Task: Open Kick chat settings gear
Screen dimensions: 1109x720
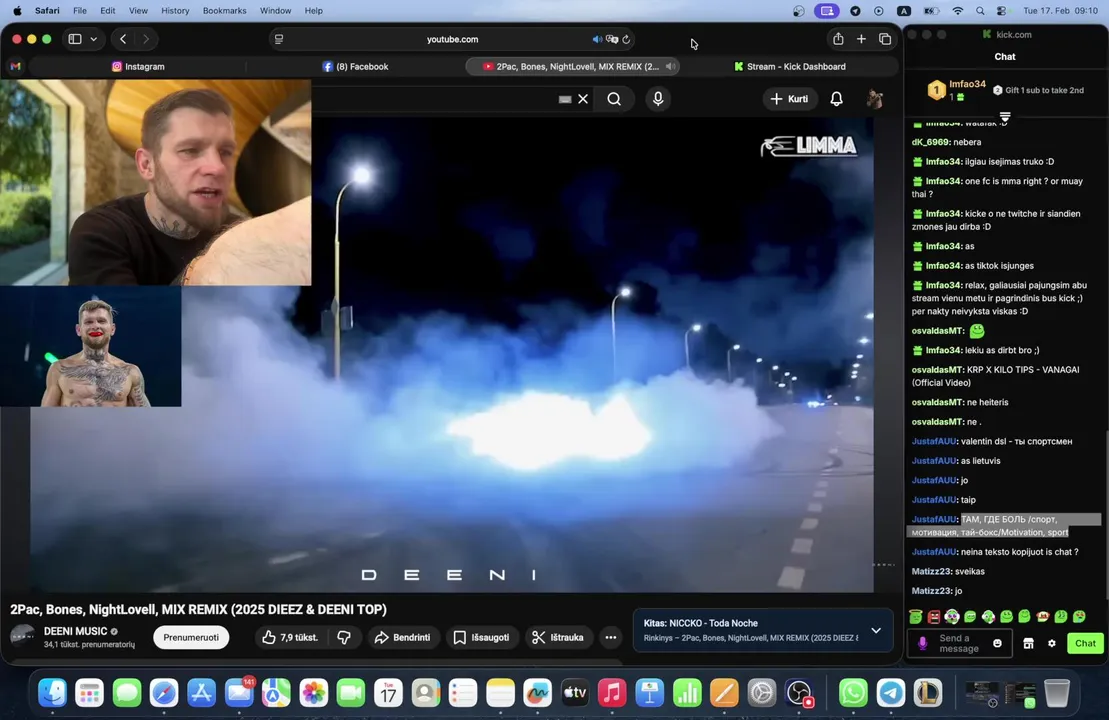Action: click(1052, 644)
